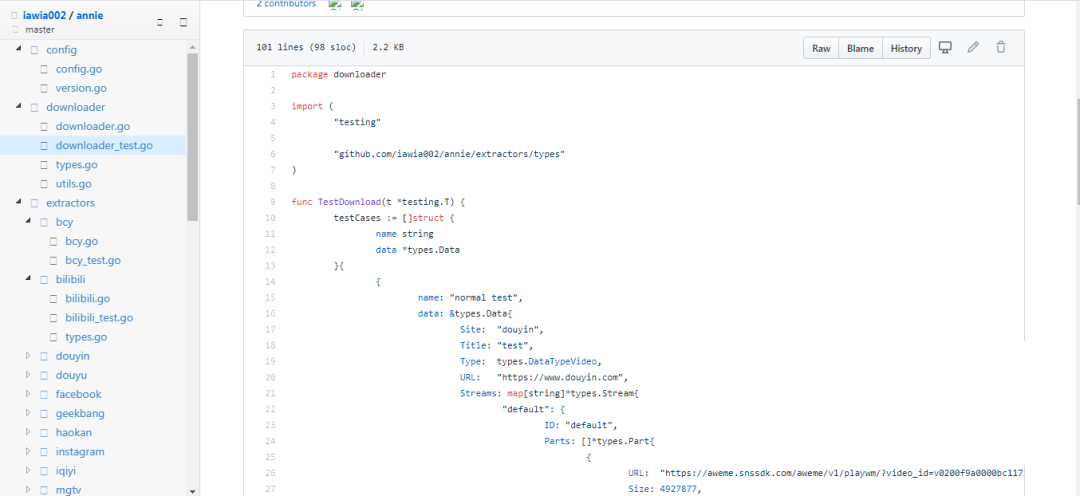Click the pencil edit file icon
1080x496 pixels.
coord(973,48)
